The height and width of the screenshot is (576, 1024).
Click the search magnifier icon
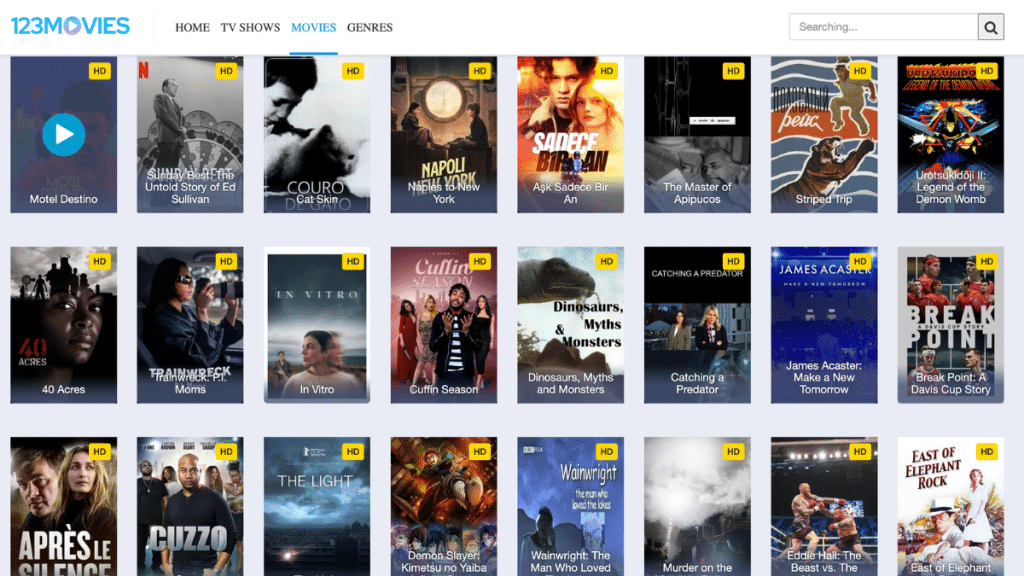(x=990, y=27)
